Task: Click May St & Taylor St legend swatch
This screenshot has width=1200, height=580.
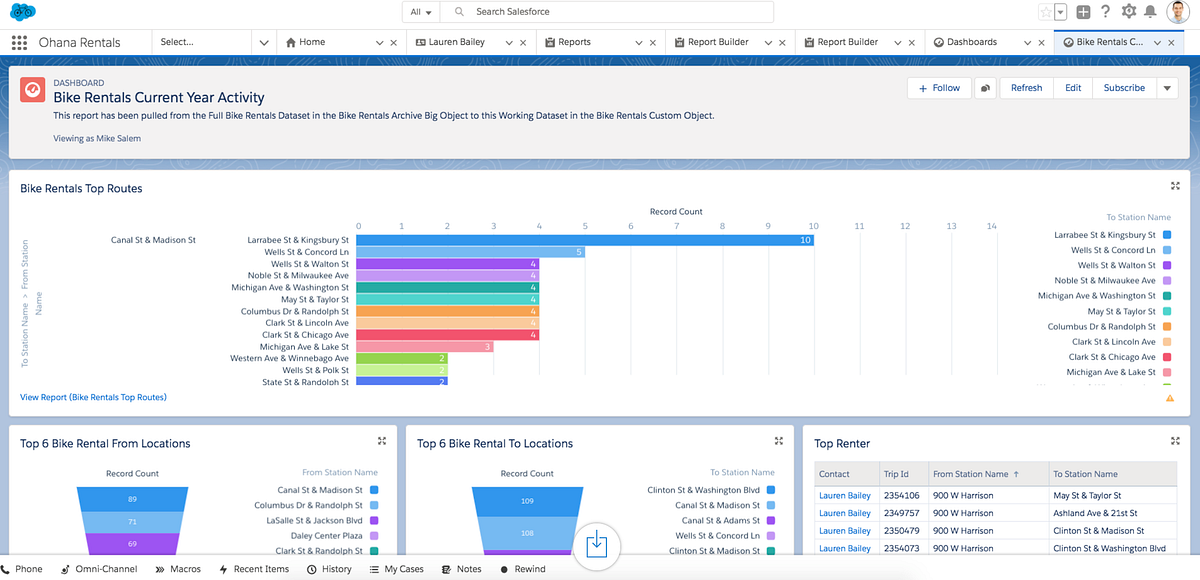Action: tap(1166, 311)
